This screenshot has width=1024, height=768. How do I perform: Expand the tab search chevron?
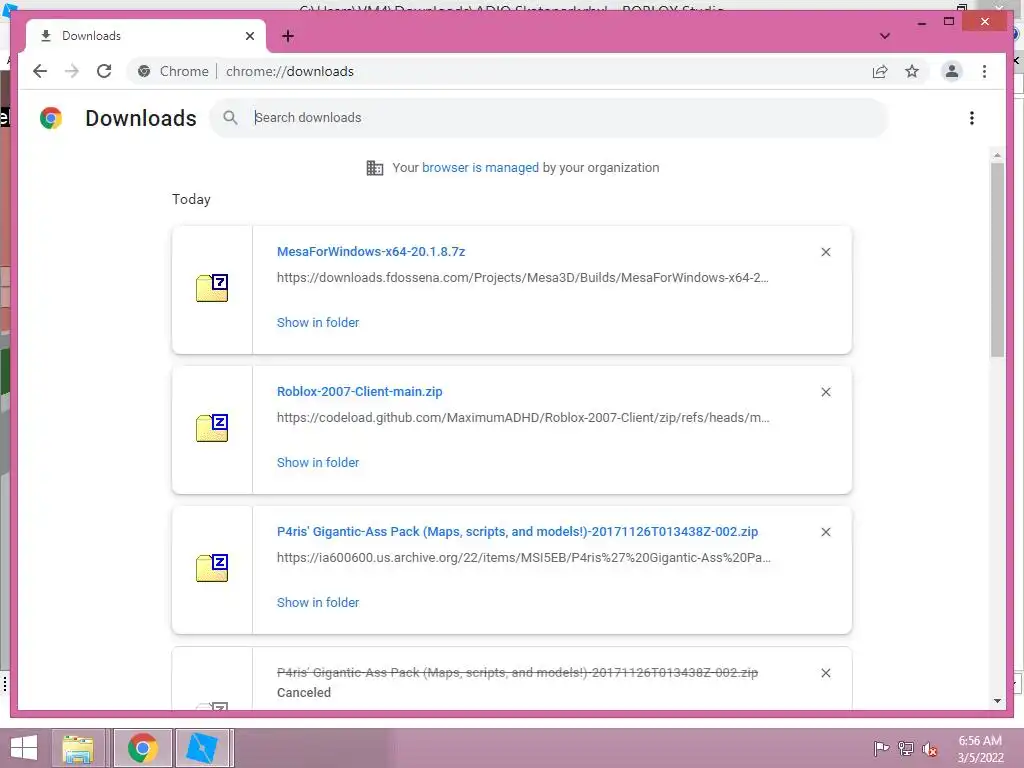click(x=885, y=36)
